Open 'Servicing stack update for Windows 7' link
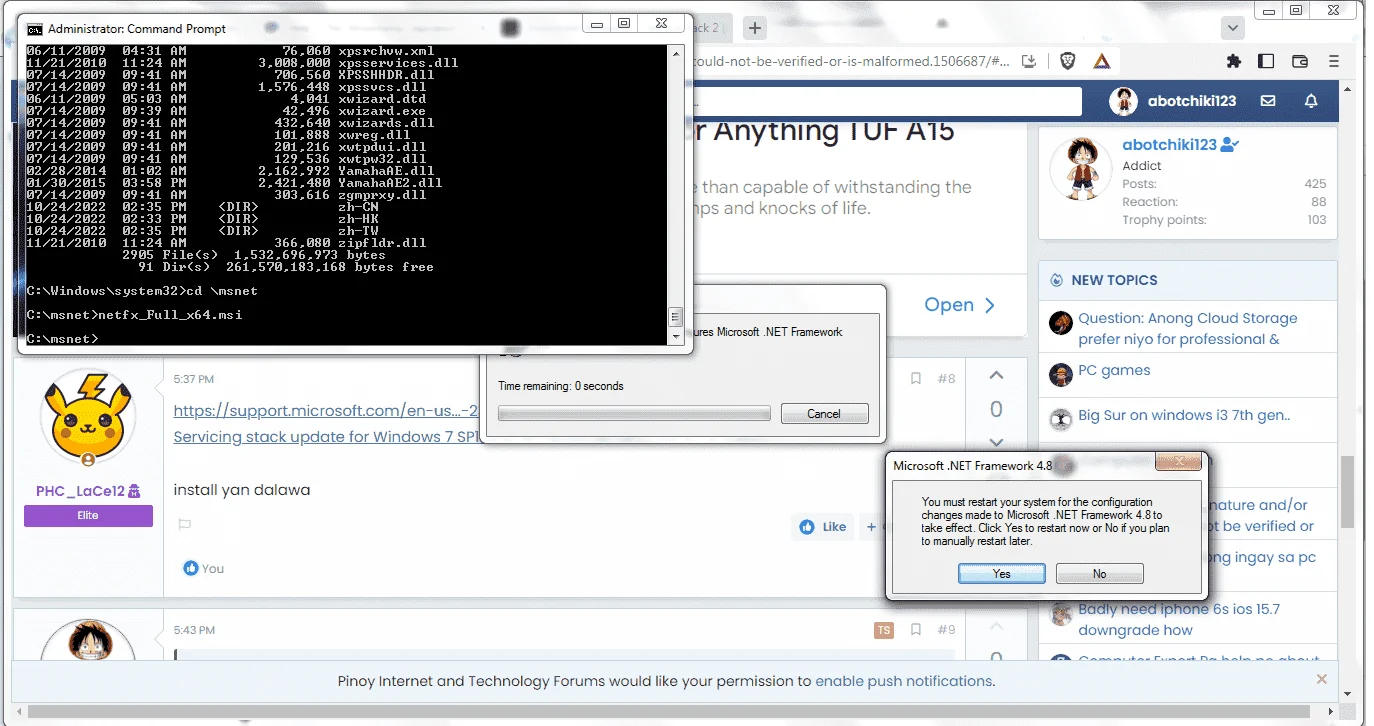This screenshot has height=726, width=1374. click(x=326, y=437)
